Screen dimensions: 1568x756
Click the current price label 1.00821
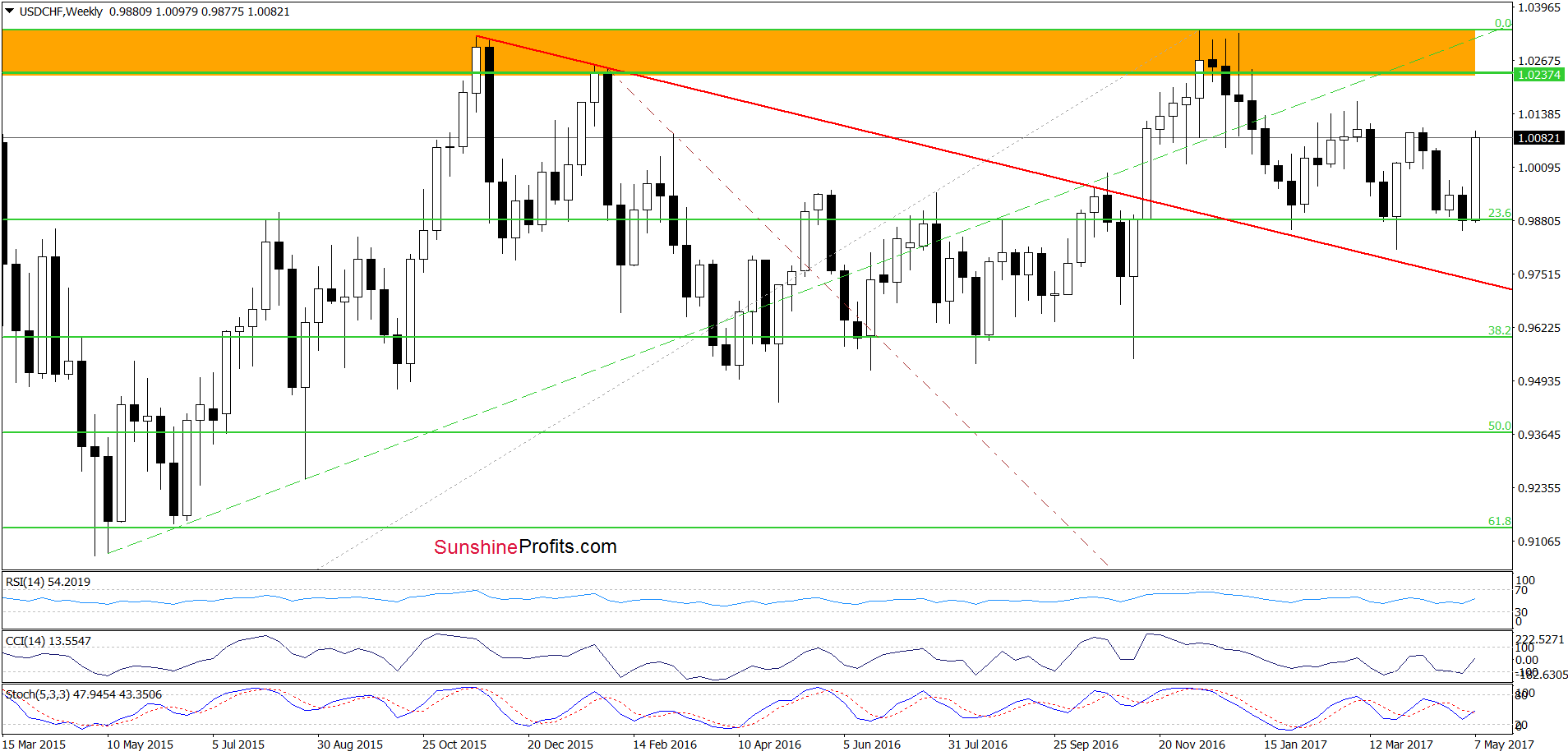point(1538,138)
